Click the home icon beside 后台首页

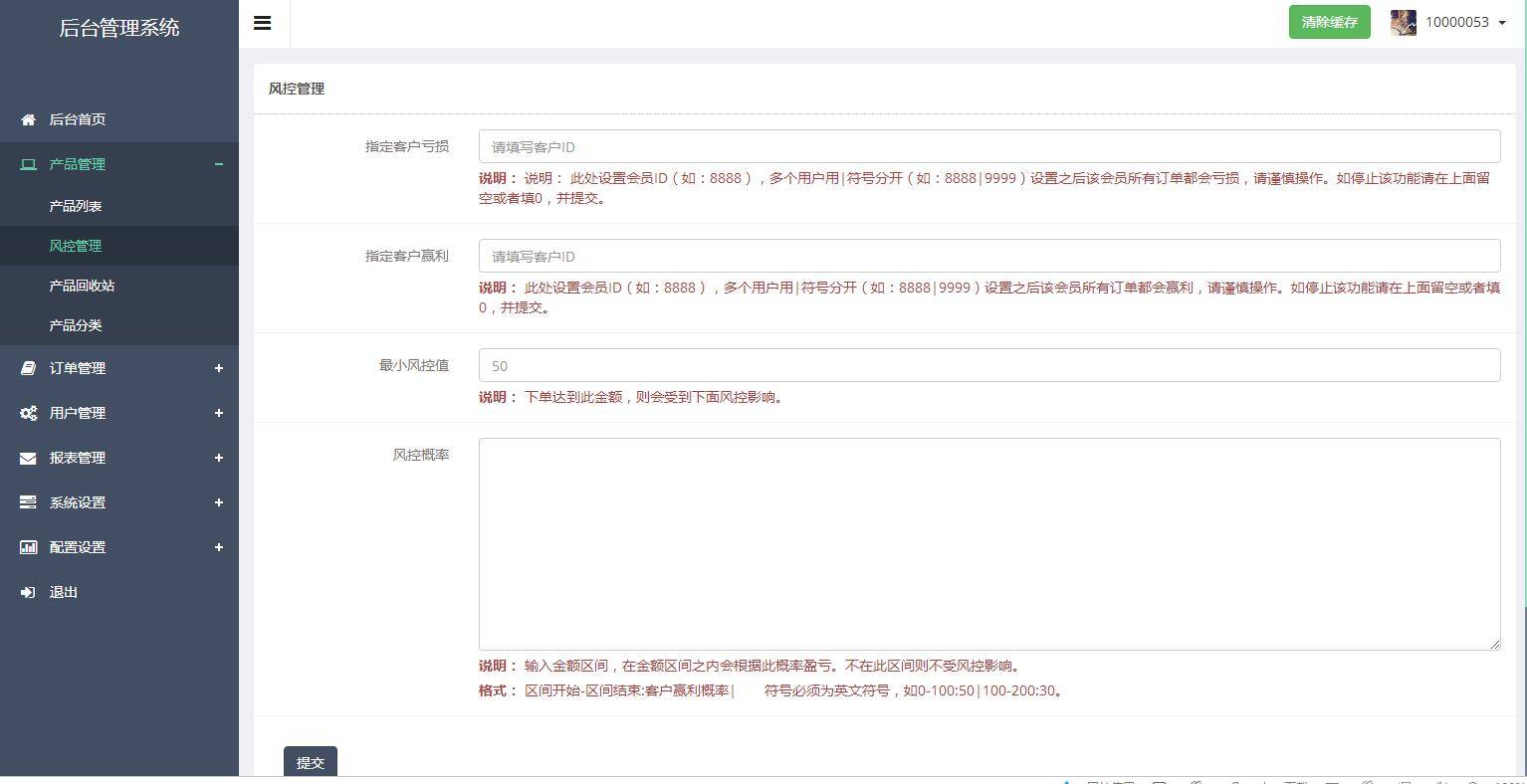pos(27,119)
